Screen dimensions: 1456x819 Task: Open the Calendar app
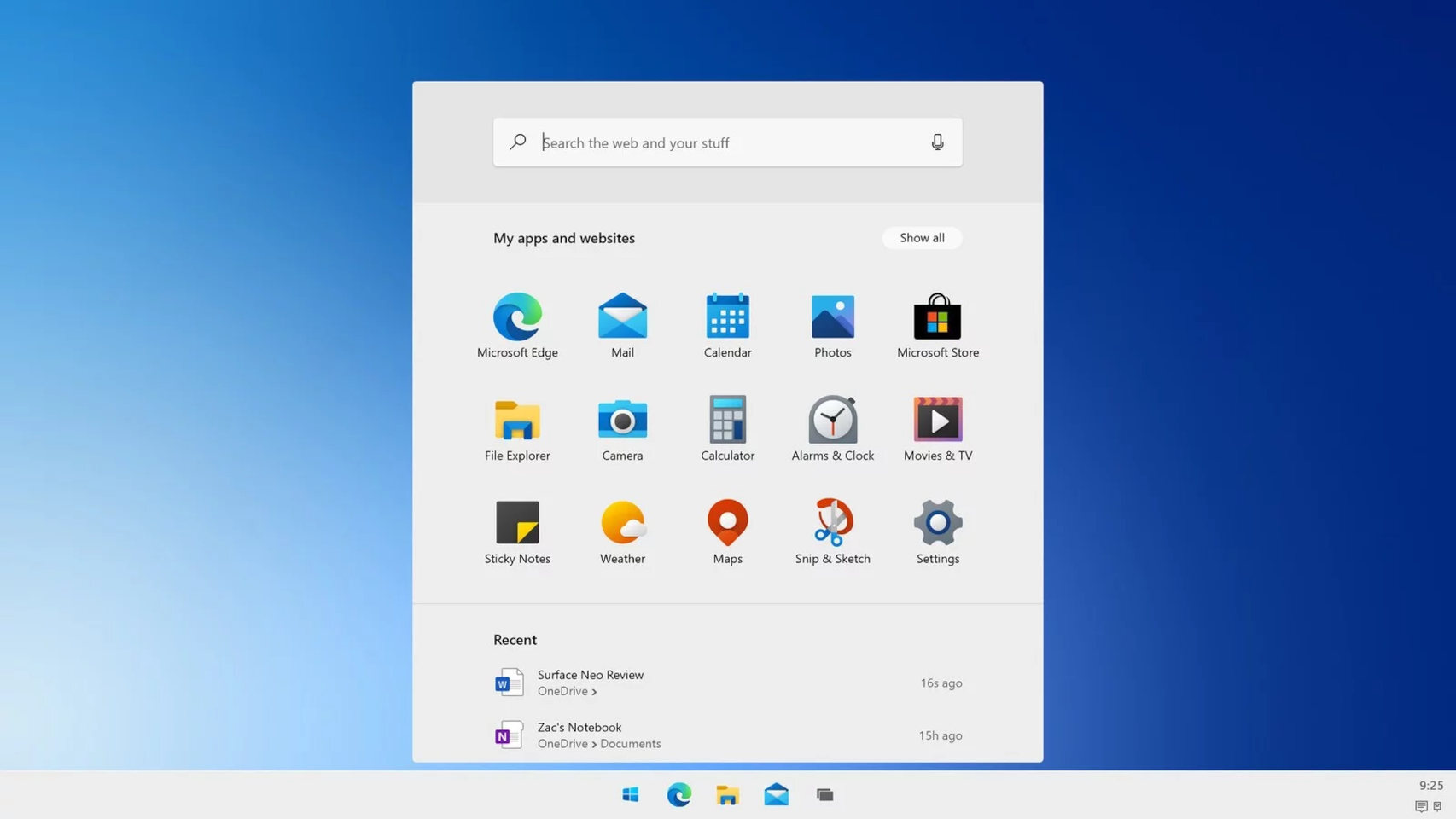click(727, 324)
